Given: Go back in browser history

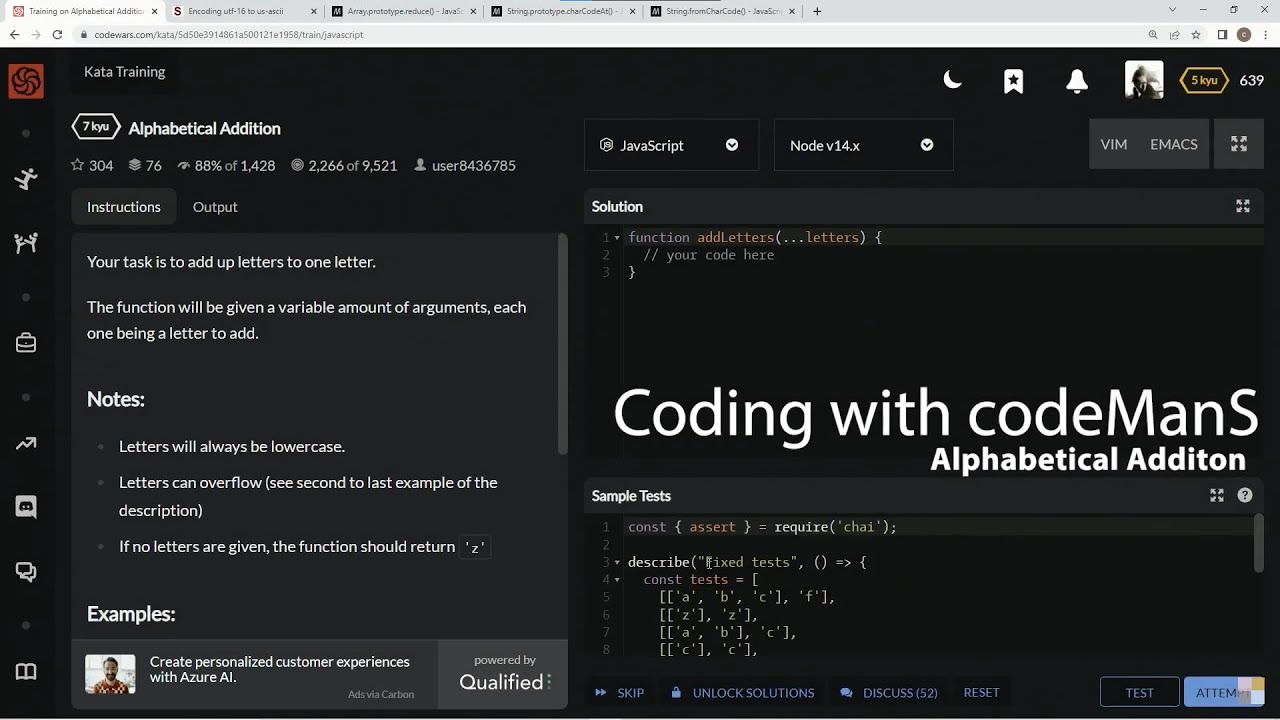Looking at the screenshot, I should click(x=14, y=34).
